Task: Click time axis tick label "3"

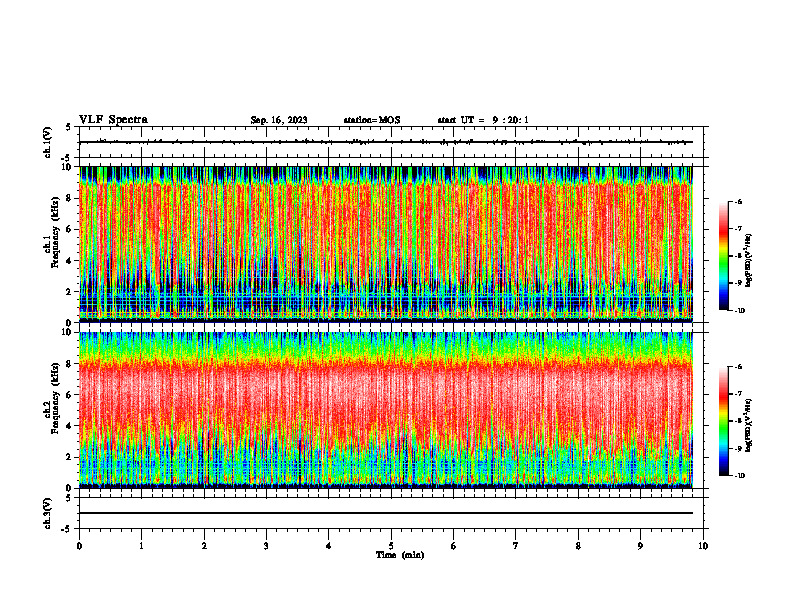Action: point(266,546)
